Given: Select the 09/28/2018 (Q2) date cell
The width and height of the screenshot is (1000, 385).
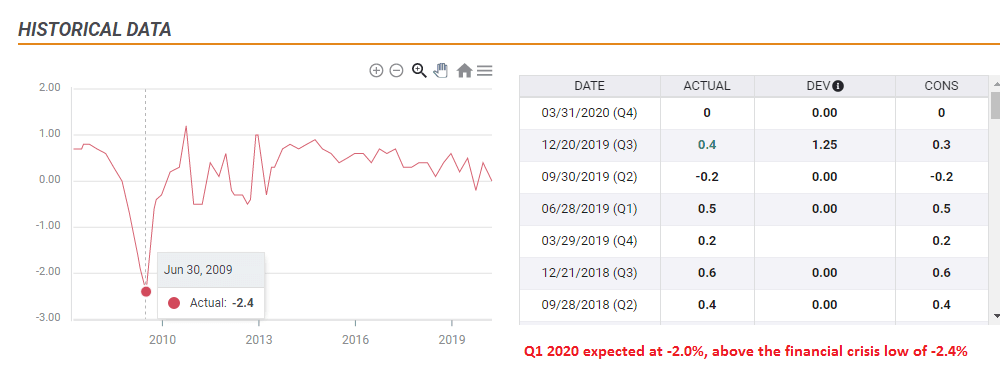Looking at the screenshot, I should (x=589, y=305).
